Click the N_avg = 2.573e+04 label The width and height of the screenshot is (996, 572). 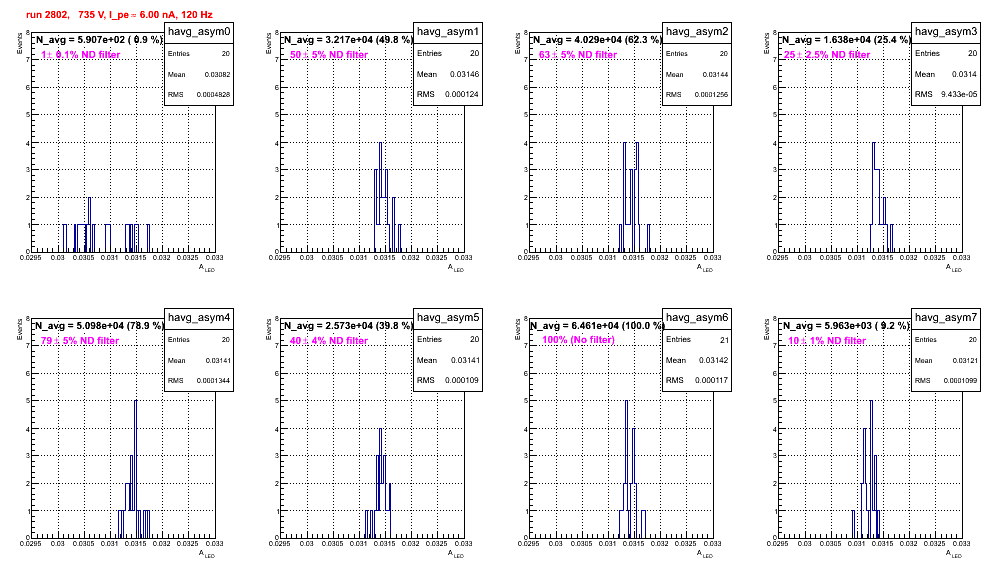pos(348,326)
